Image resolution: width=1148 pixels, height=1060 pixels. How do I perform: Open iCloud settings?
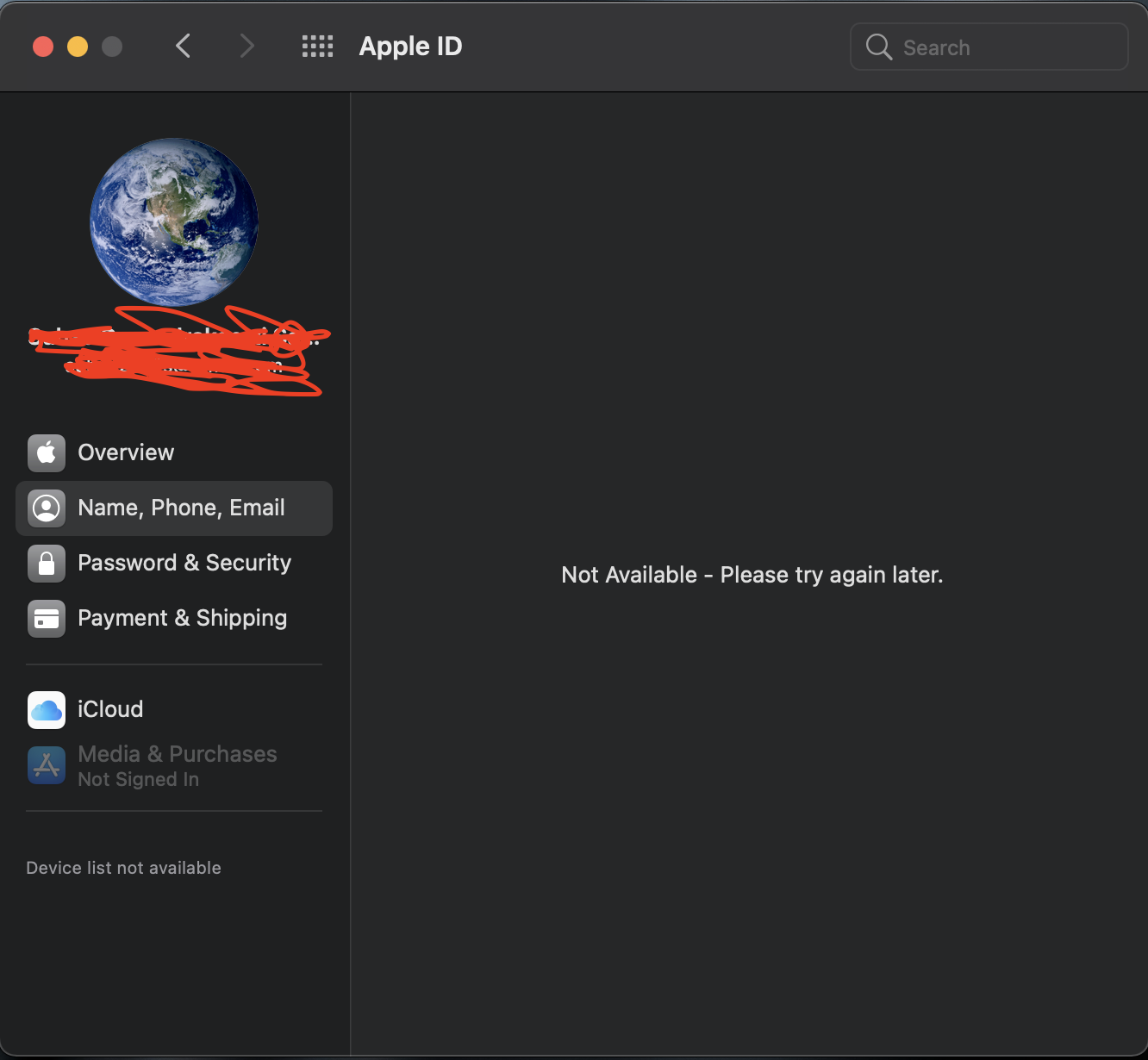pos(174,709)
